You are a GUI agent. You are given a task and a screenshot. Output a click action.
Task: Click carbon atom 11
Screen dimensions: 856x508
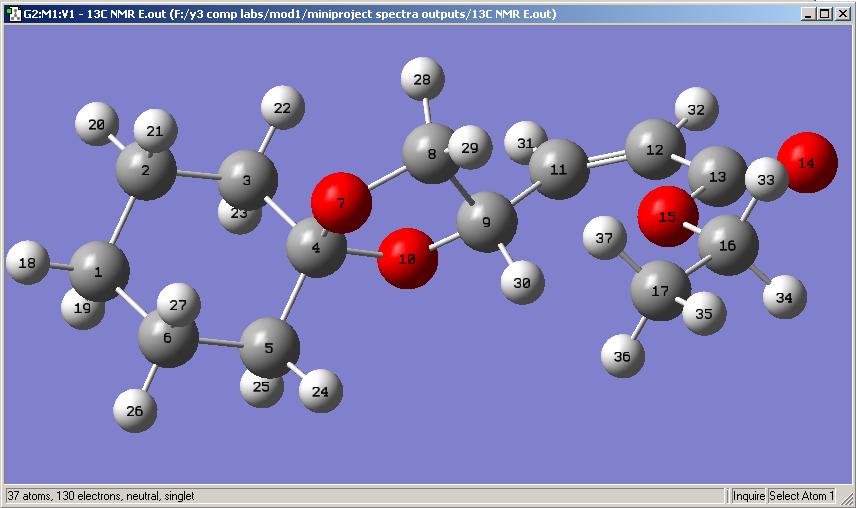click(558, 170)
